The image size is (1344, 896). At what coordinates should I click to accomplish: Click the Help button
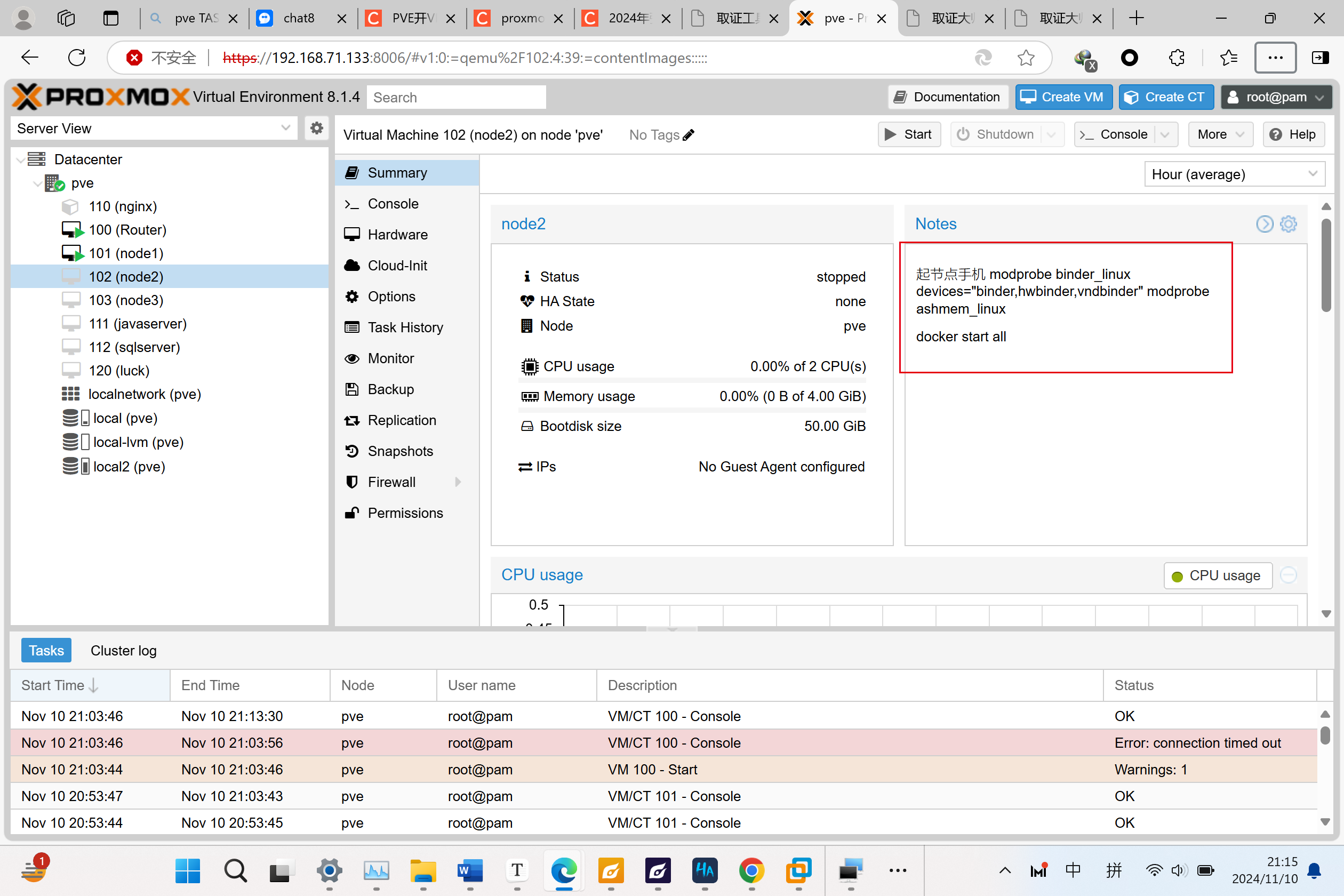(1293, 135)
